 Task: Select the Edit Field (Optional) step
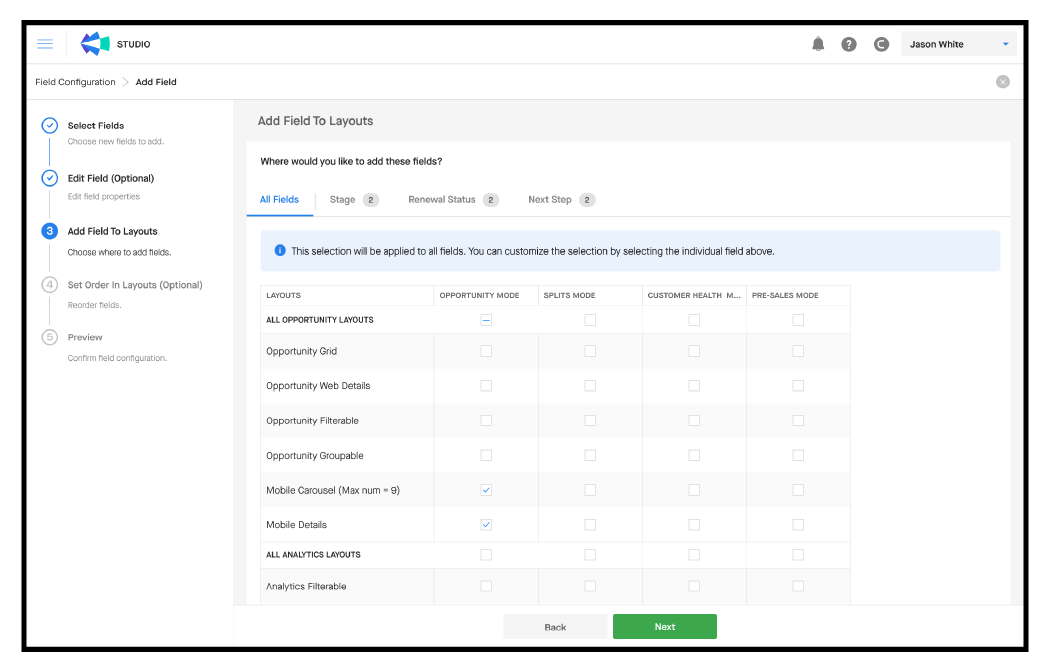pos(110,178)
